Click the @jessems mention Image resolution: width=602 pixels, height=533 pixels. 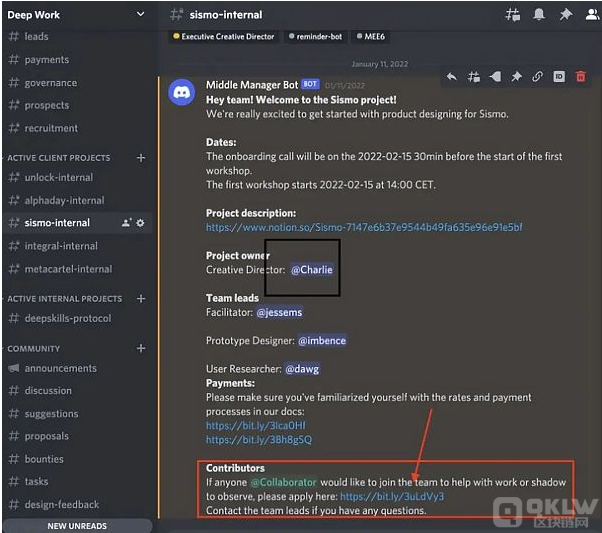point(279,313)
